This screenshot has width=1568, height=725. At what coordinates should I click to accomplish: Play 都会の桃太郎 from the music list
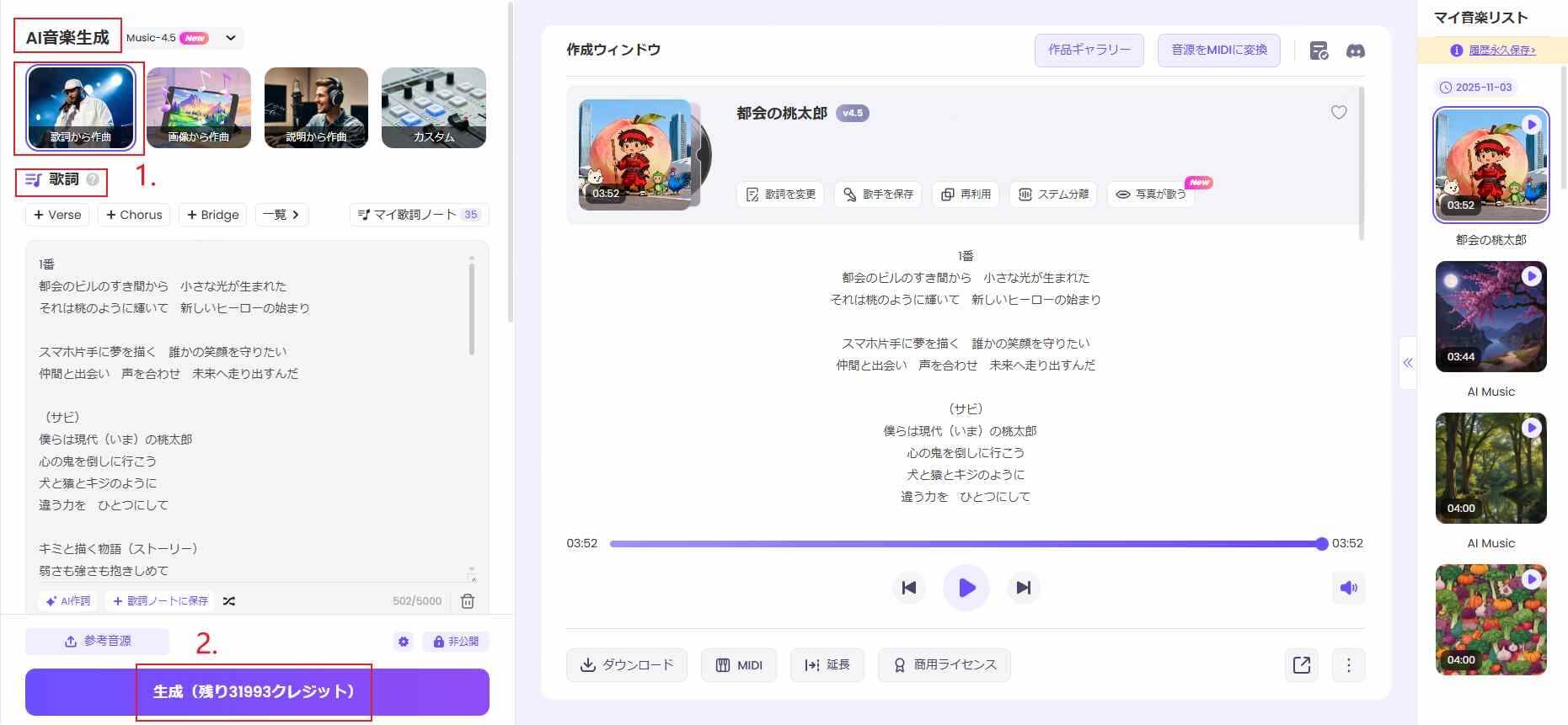[1532, 125]
